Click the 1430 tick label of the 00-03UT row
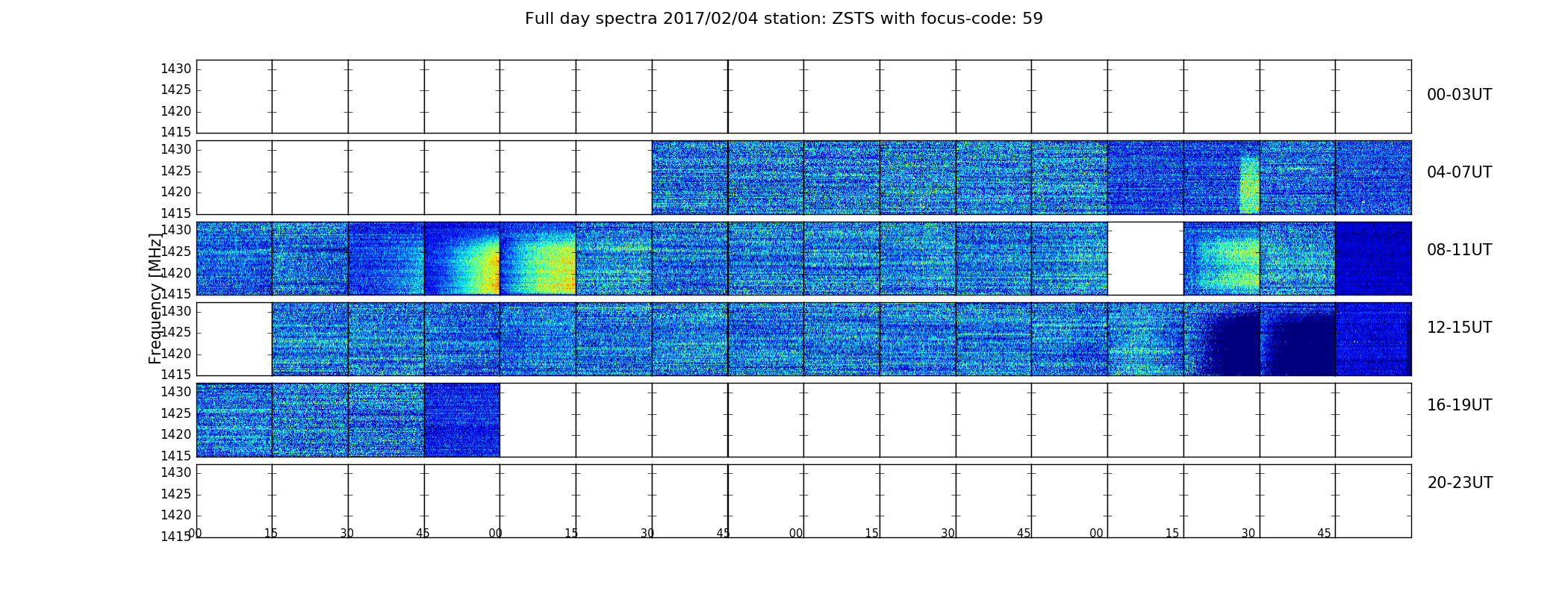1568x597 pixels. 176,69
